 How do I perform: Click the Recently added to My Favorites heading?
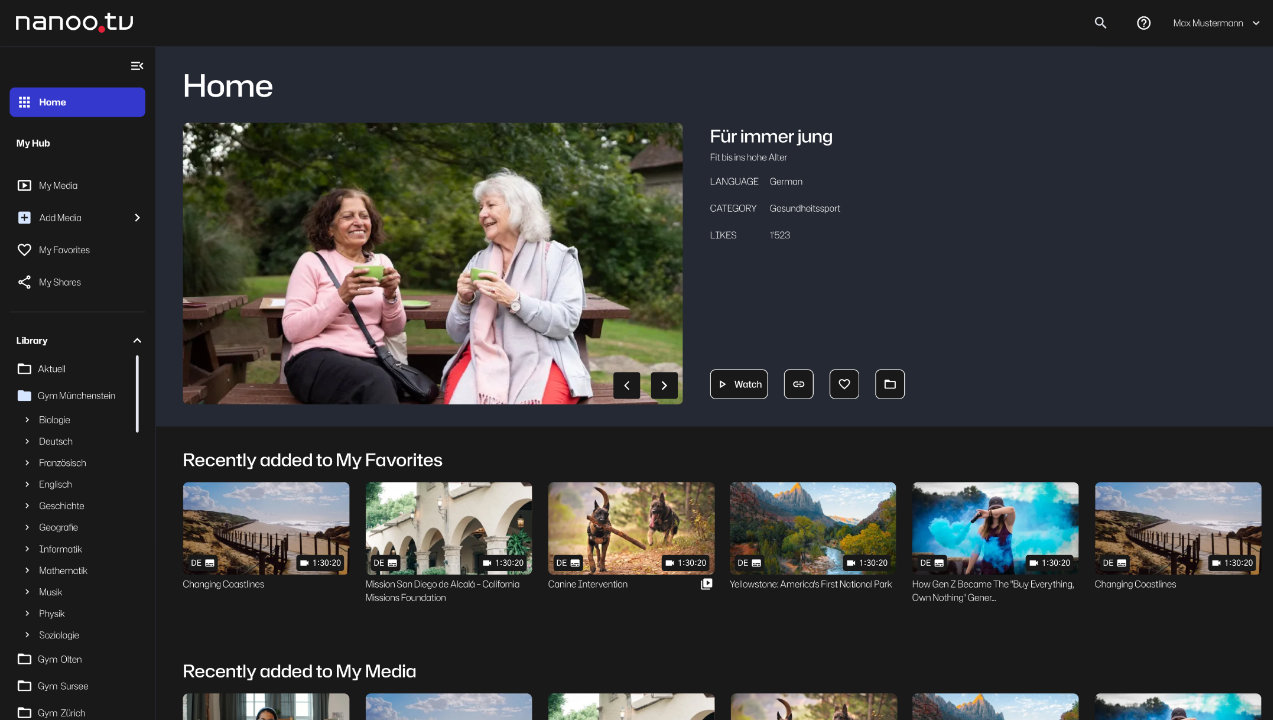click(x=313, y=460)
